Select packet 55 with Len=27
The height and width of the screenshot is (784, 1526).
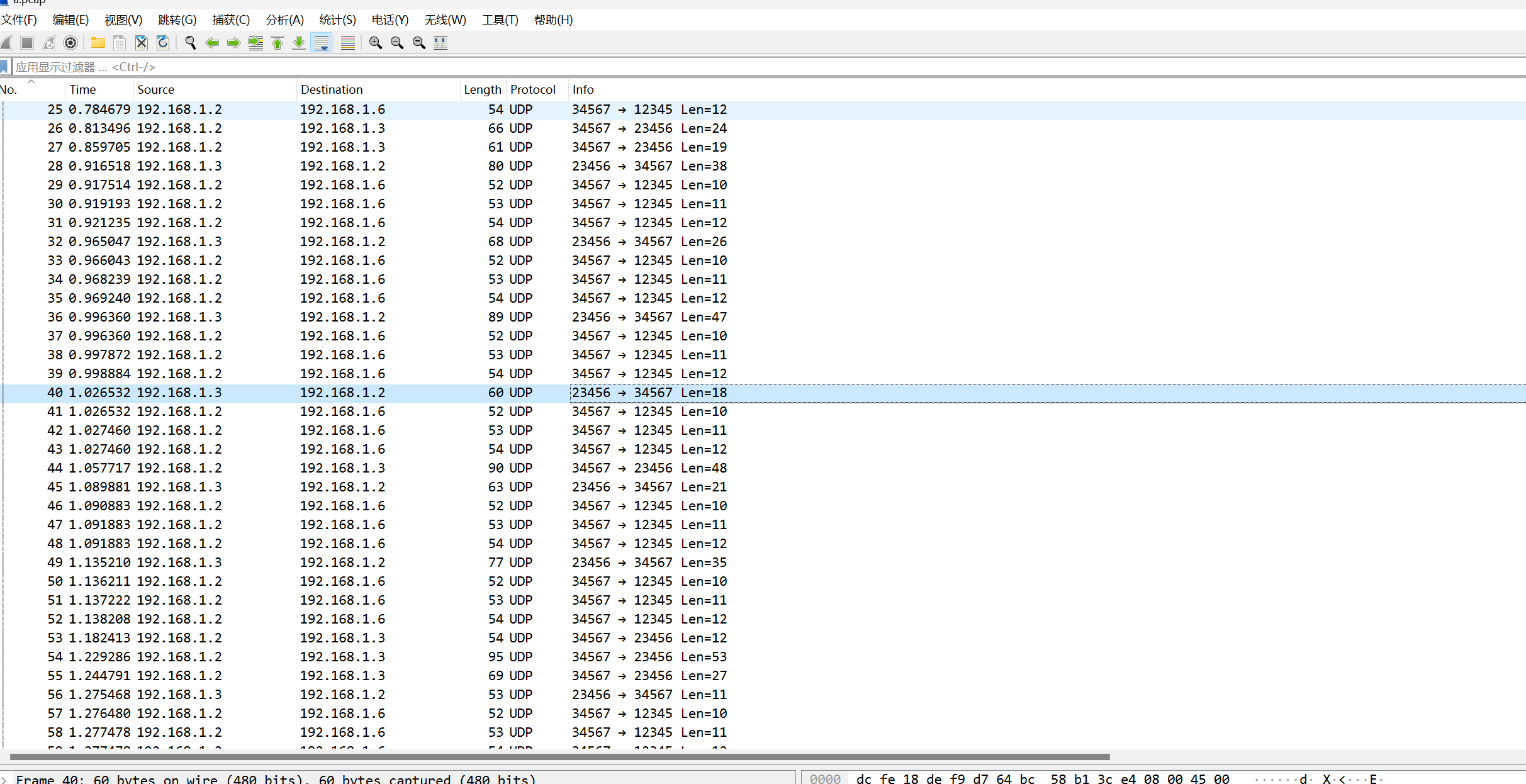(763, 676)
